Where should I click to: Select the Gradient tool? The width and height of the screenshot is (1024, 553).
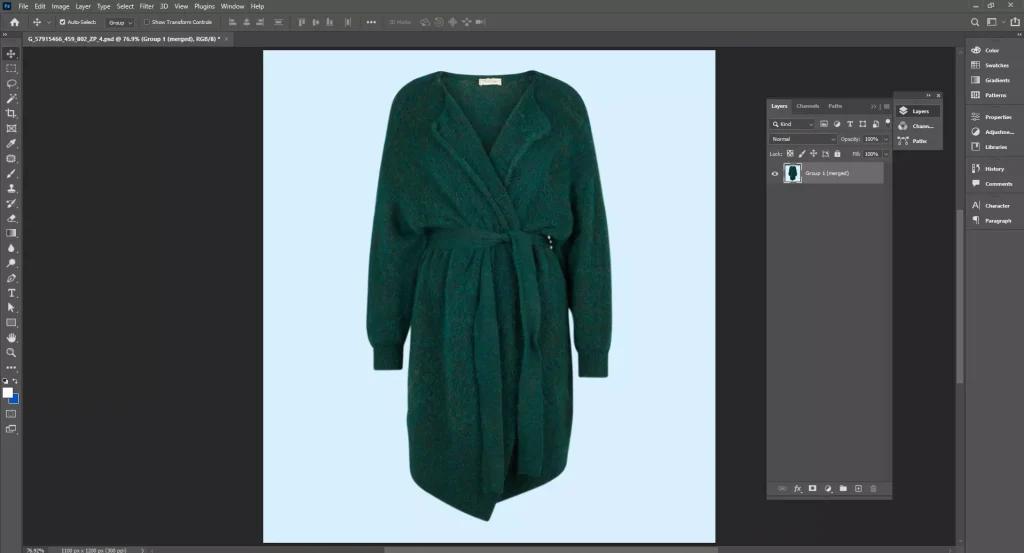tap(11, 233)
